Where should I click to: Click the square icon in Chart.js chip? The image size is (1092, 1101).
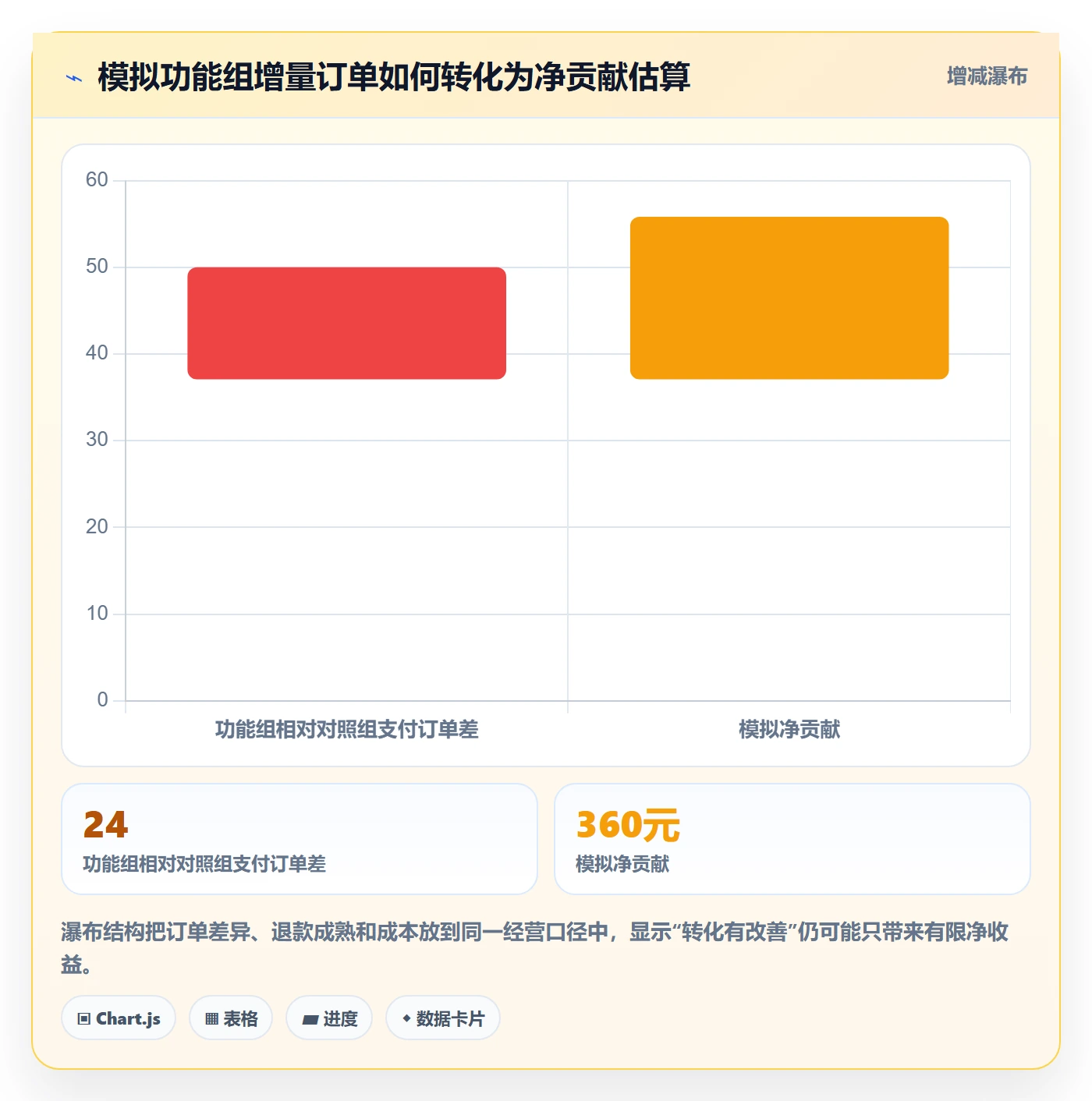tap(84, 1018)
